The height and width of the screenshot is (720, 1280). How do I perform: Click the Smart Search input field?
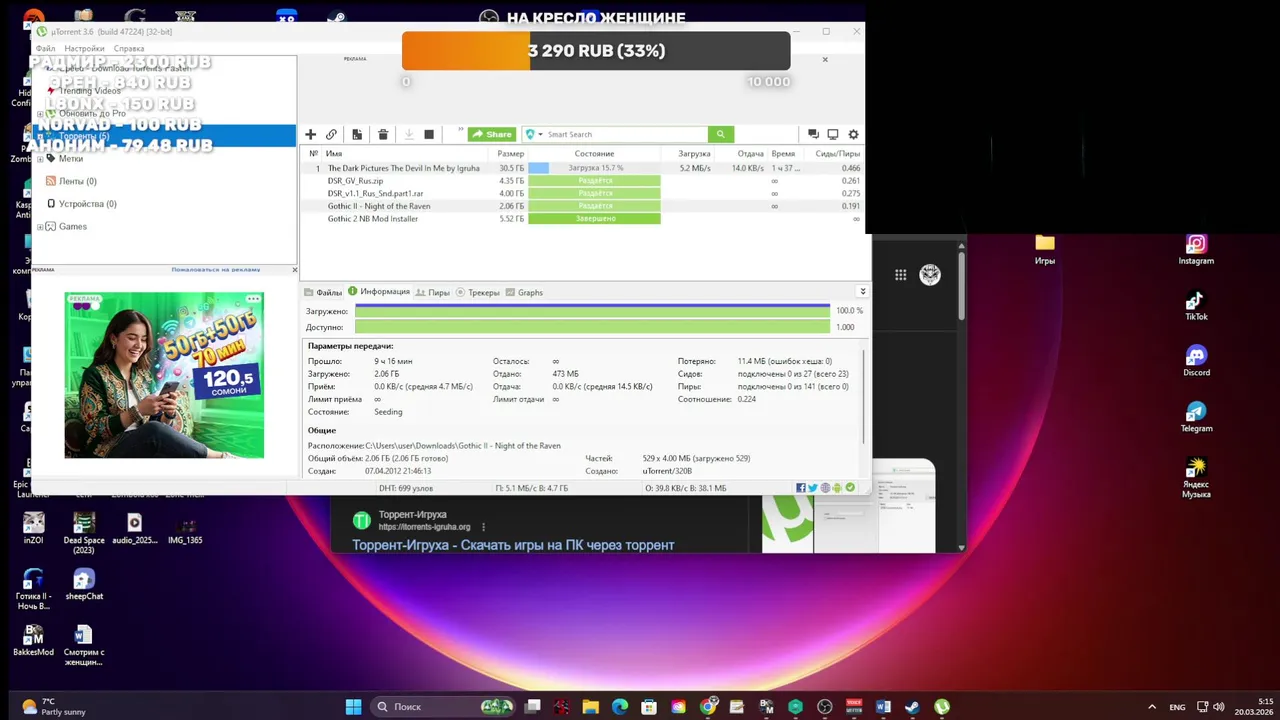[x=626, y=134]
